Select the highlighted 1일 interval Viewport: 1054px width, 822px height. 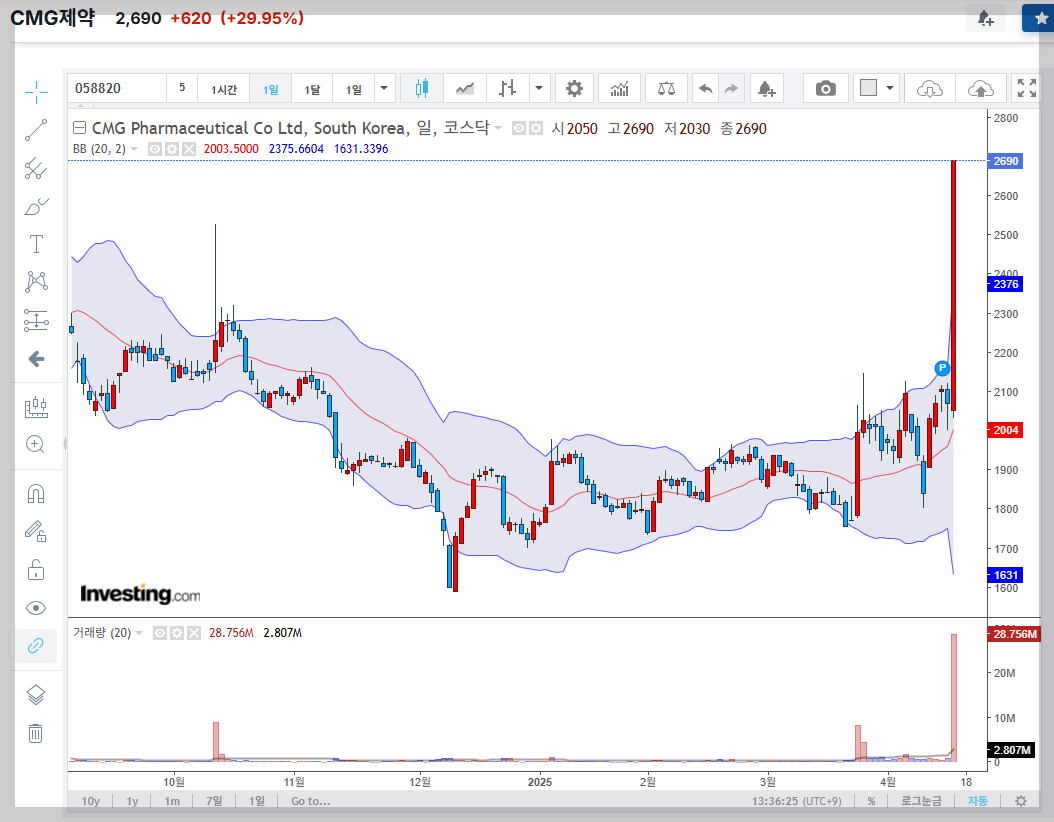[x=271, y=89]
